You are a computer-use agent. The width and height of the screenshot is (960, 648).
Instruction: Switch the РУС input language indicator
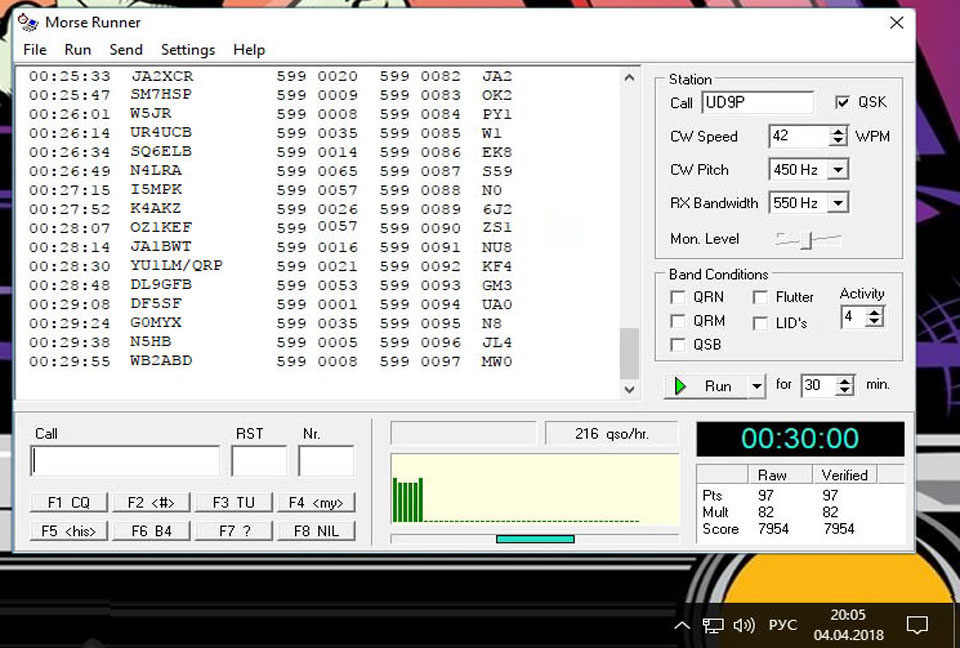click(x=782, y=625)
